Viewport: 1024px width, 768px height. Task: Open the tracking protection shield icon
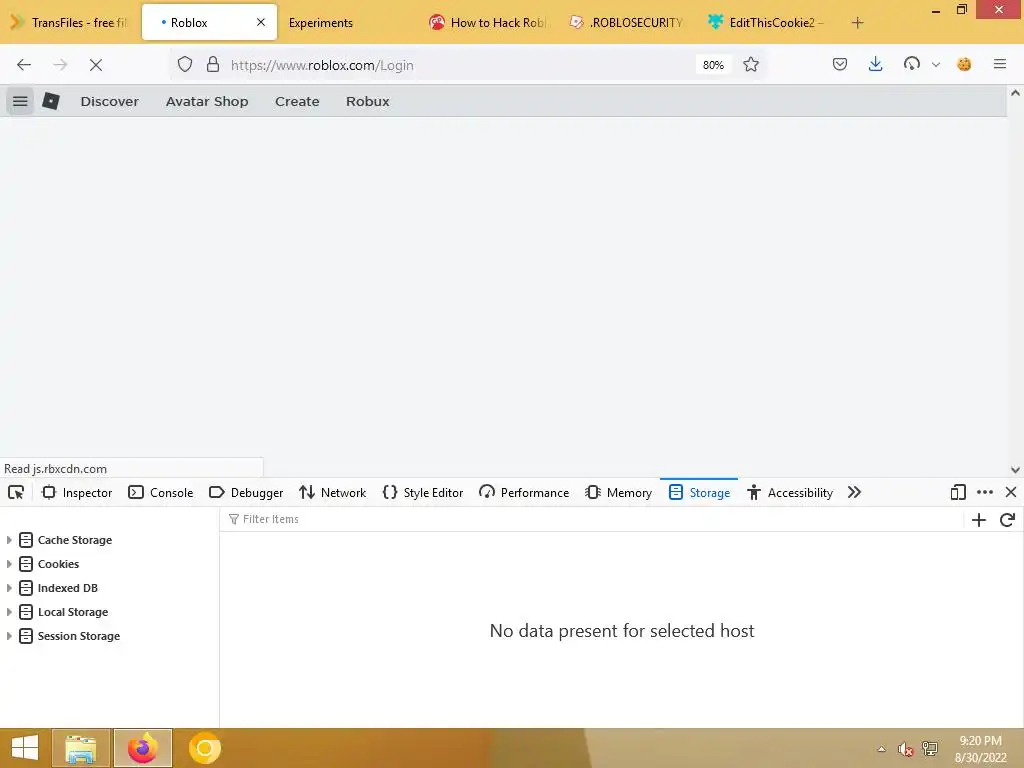click(x=185, y=64)
